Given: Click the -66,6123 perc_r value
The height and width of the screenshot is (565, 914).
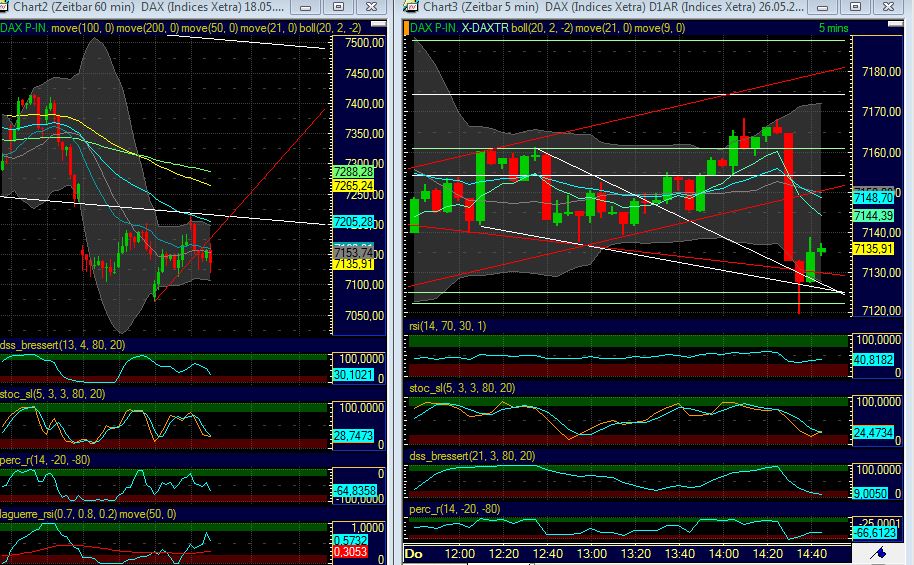Looking at the screenshot, I should (x=873, y=533).
